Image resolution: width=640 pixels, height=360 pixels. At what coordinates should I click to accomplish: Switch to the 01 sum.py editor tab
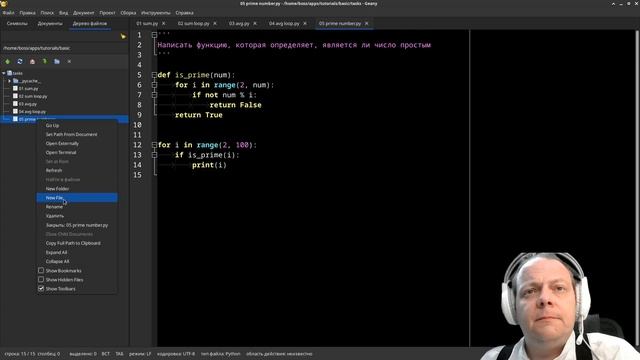click(147, 24)
